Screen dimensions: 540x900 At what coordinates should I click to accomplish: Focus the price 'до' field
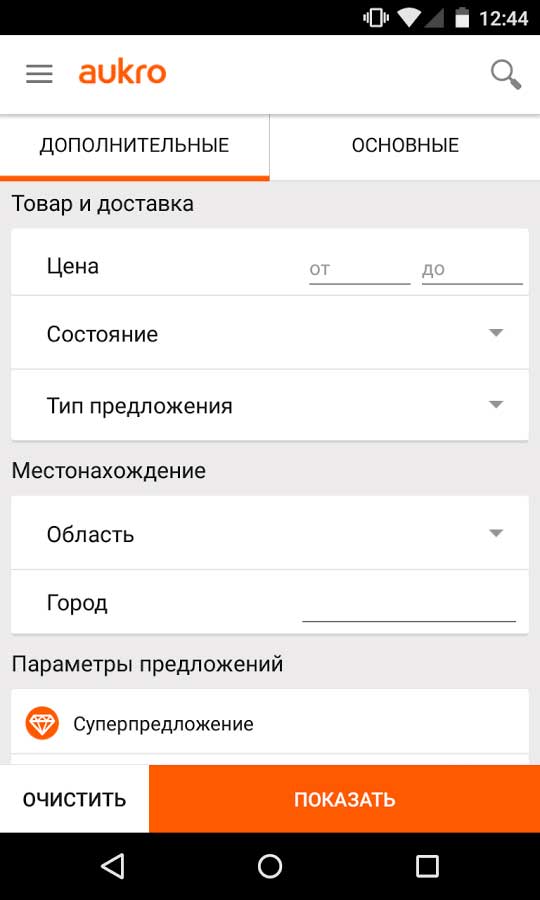click(x=472, y=269)
